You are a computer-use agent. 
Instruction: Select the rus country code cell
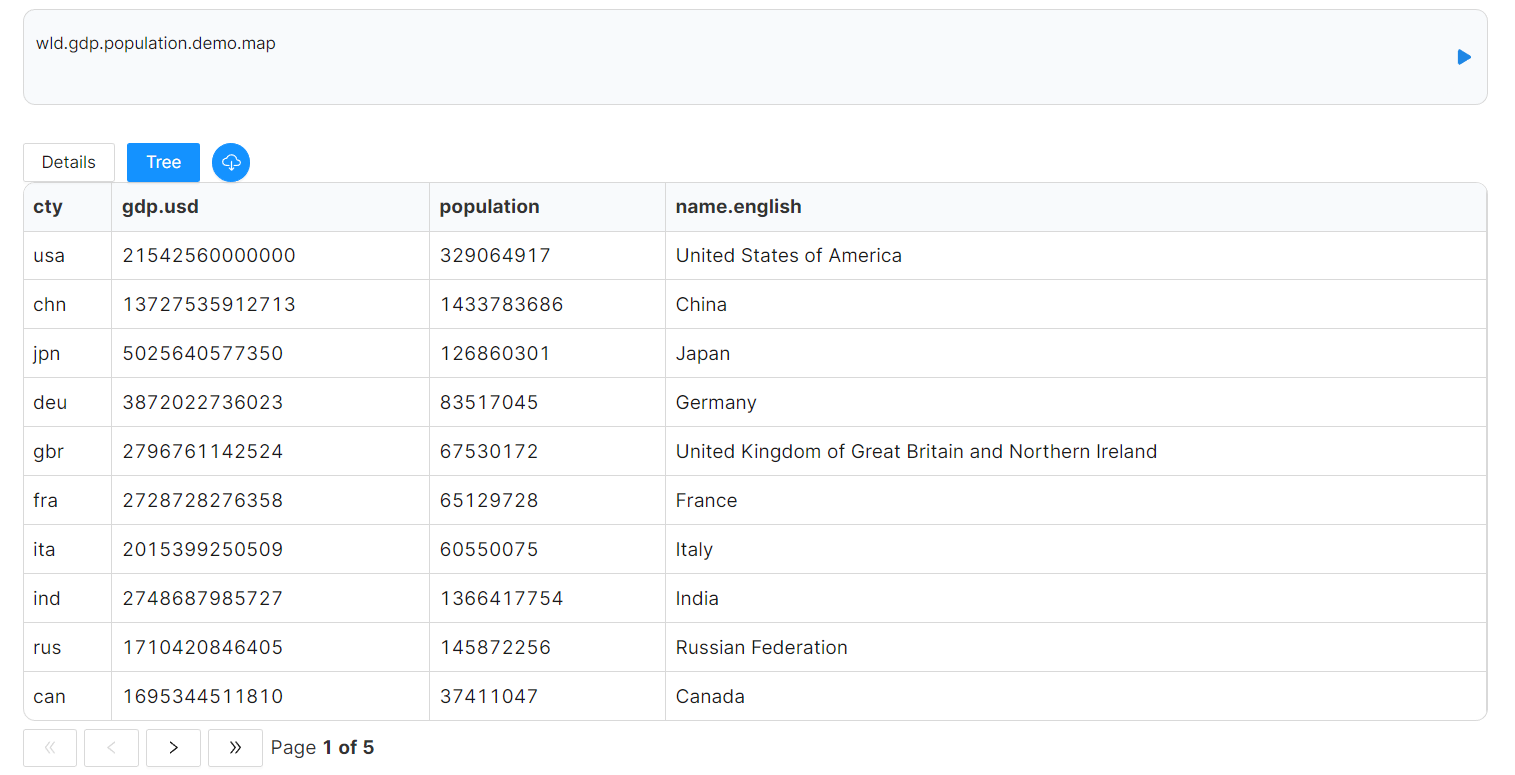(x=67, y=648)
